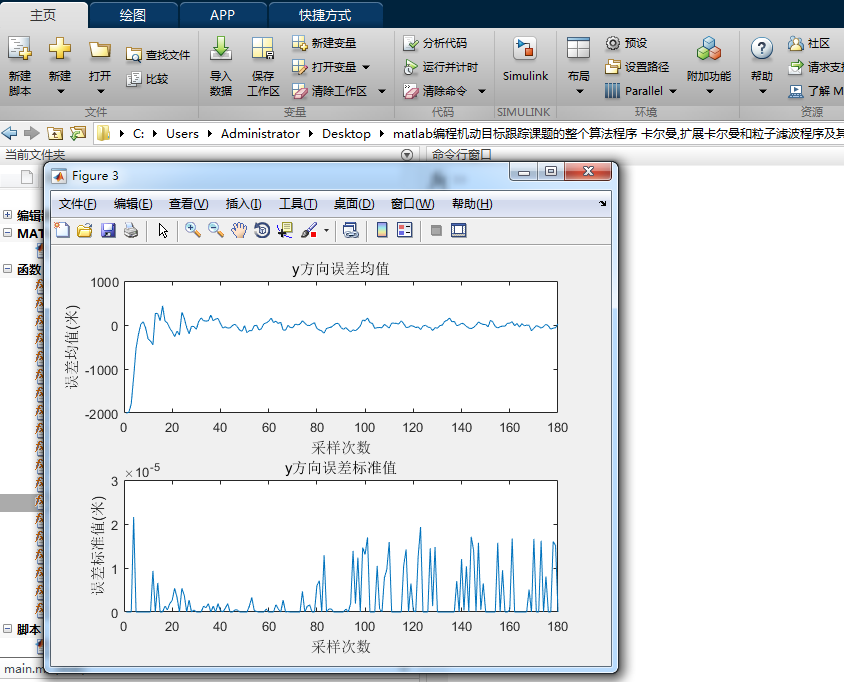844x682 pixels.
Task: Click Desktop in the address path
Action: point(346,133)
